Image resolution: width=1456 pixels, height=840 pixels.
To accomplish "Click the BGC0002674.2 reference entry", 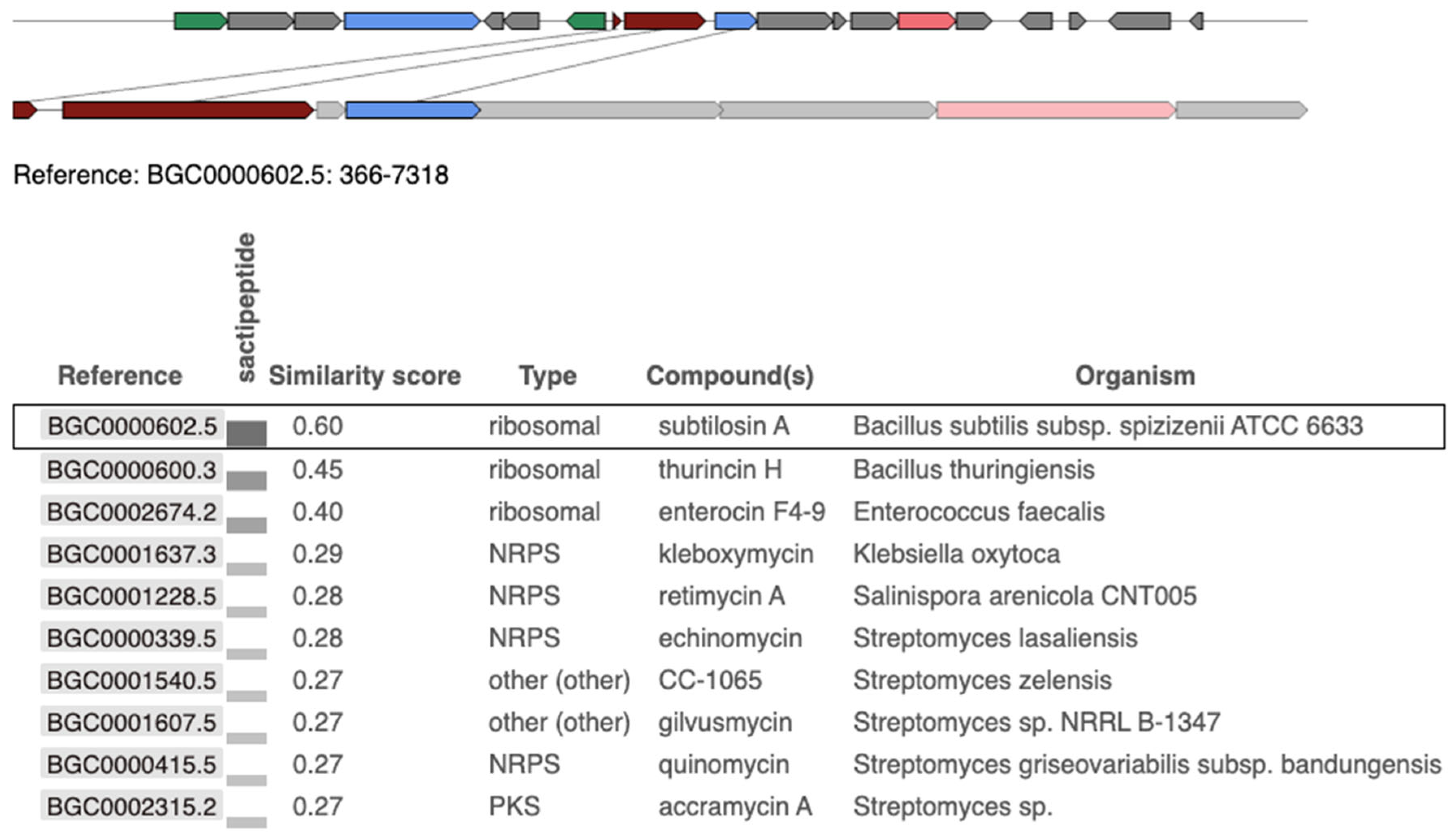I will 132,512.
